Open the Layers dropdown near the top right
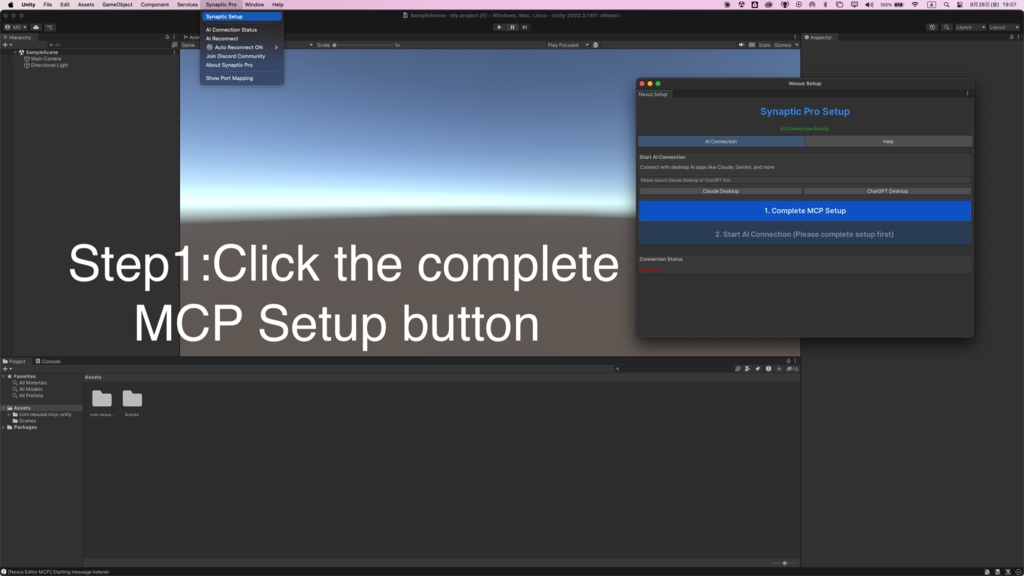Image resolution: width=1024 pixels, height=576 pixels. pyautogui.click(x=969, y=27)
